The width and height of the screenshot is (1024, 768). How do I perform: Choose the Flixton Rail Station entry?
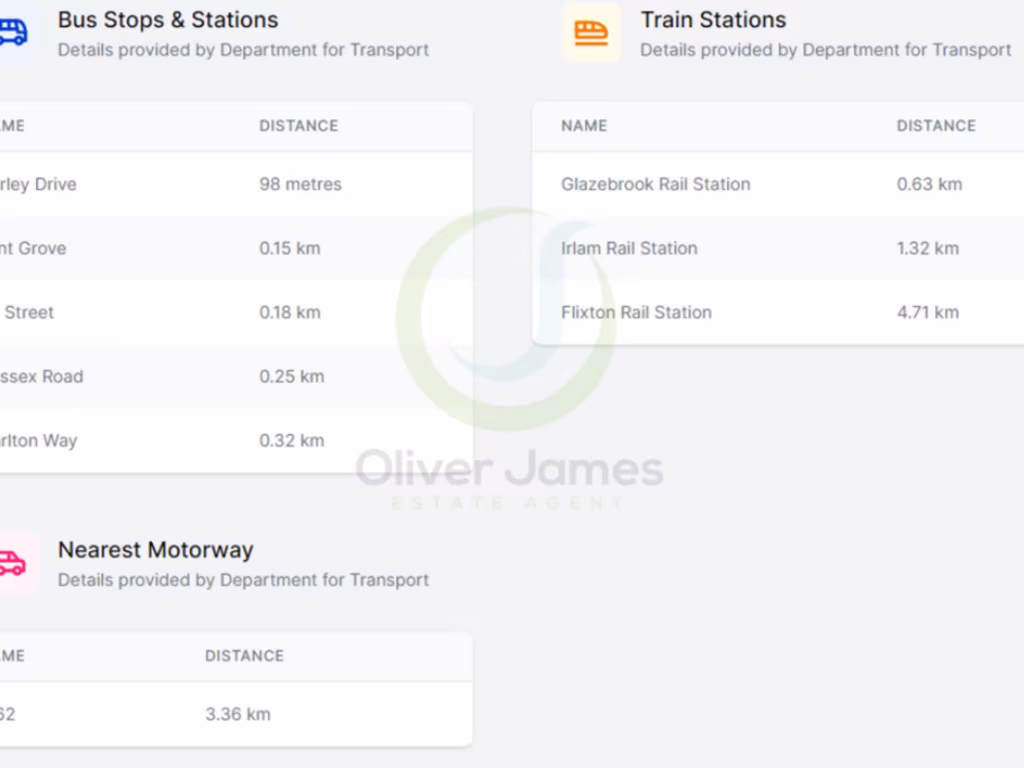[x=636, y=312]
